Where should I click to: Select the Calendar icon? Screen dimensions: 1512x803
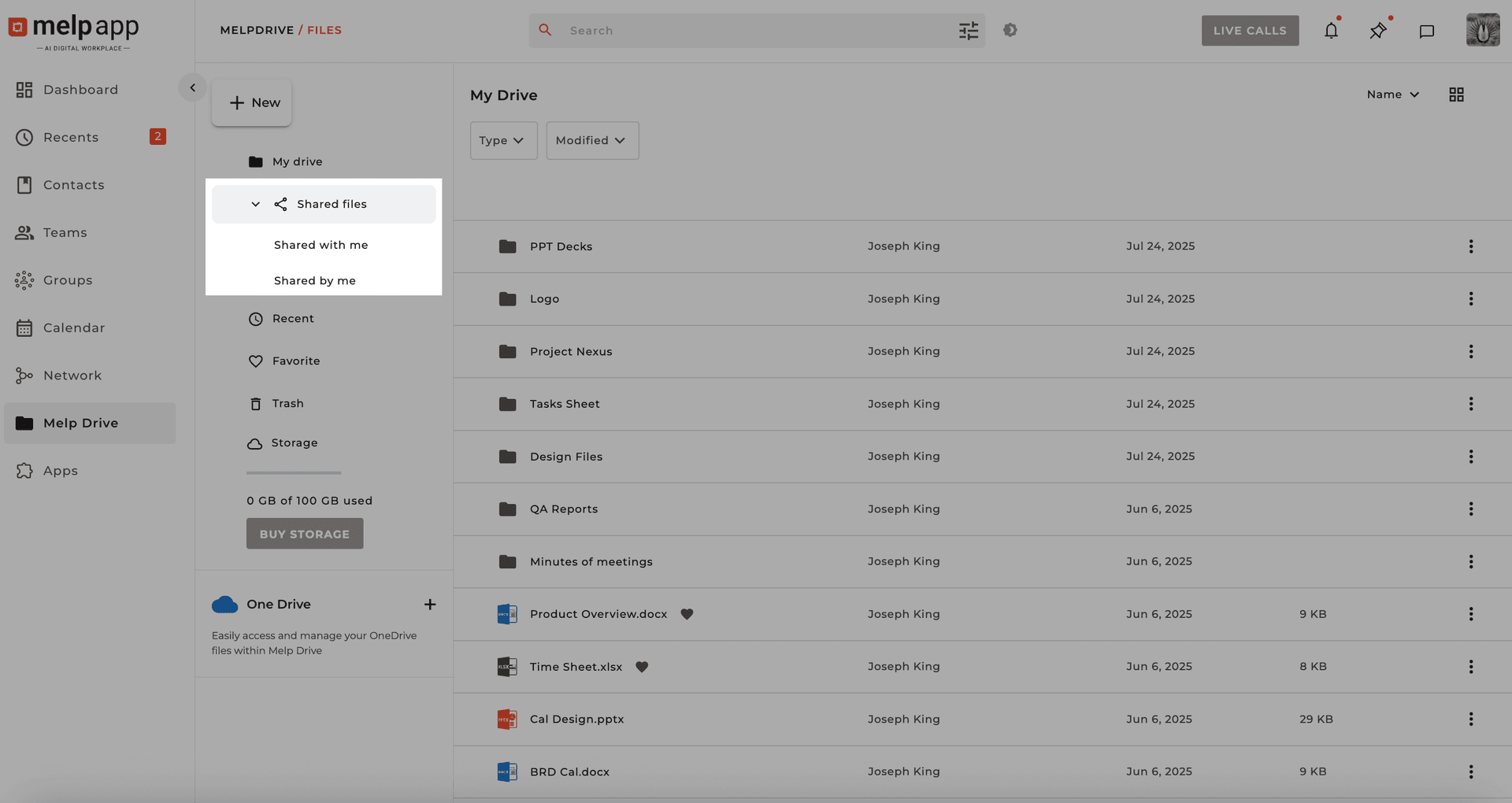(24, 327)
